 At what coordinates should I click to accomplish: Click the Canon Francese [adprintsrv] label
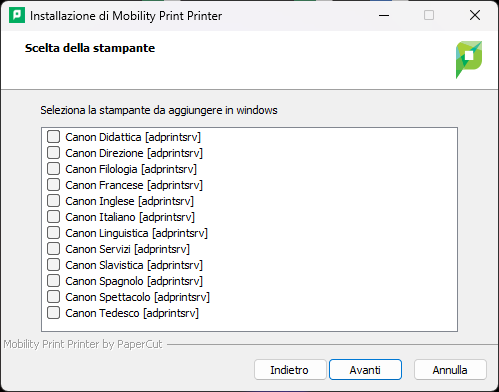click(x=134, y=185)
